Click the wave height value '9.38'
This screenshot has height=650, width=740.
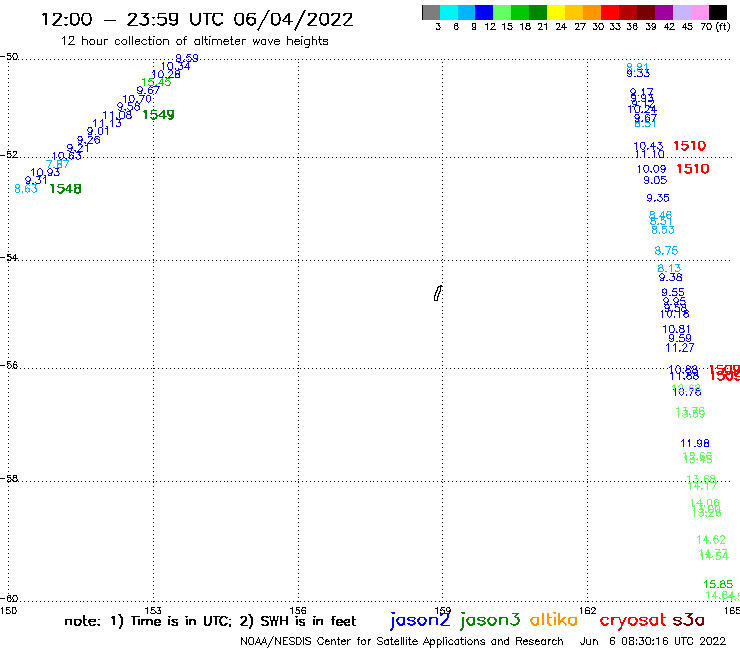click(x=671, y=278)
